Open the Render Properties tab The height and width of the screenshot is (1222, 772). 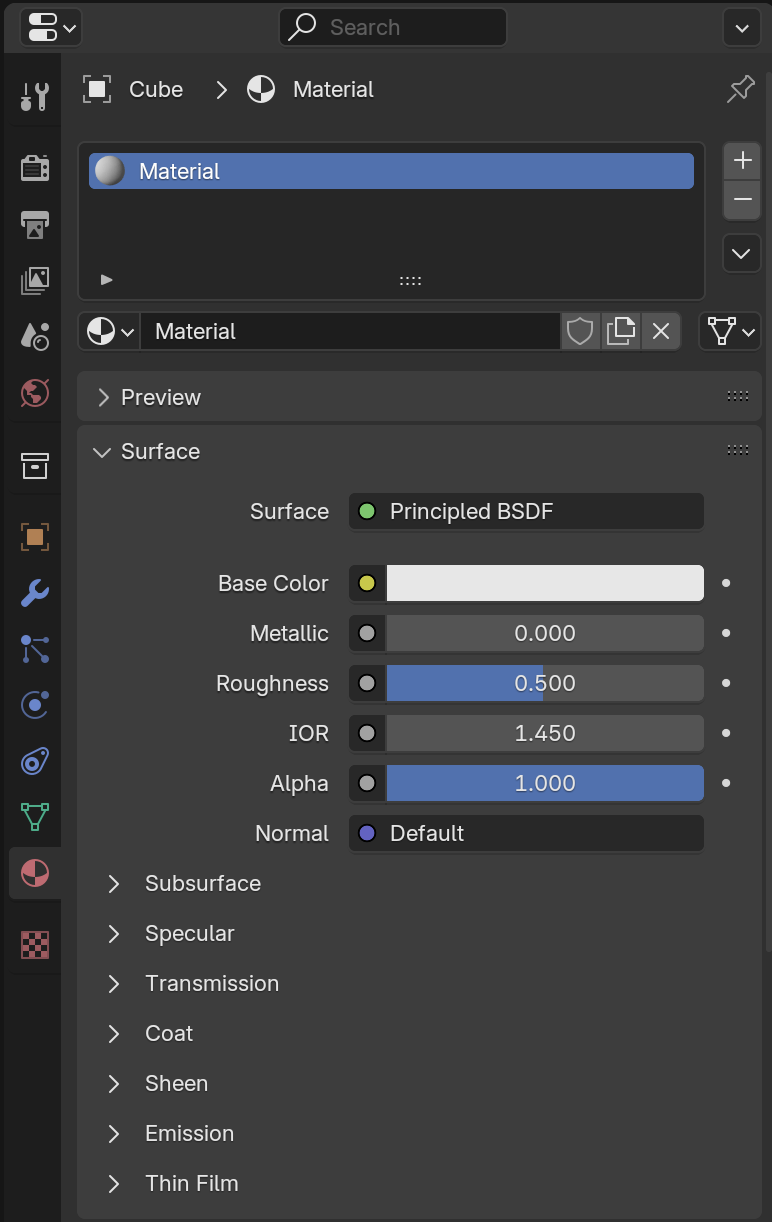click(x=34, y=168)
